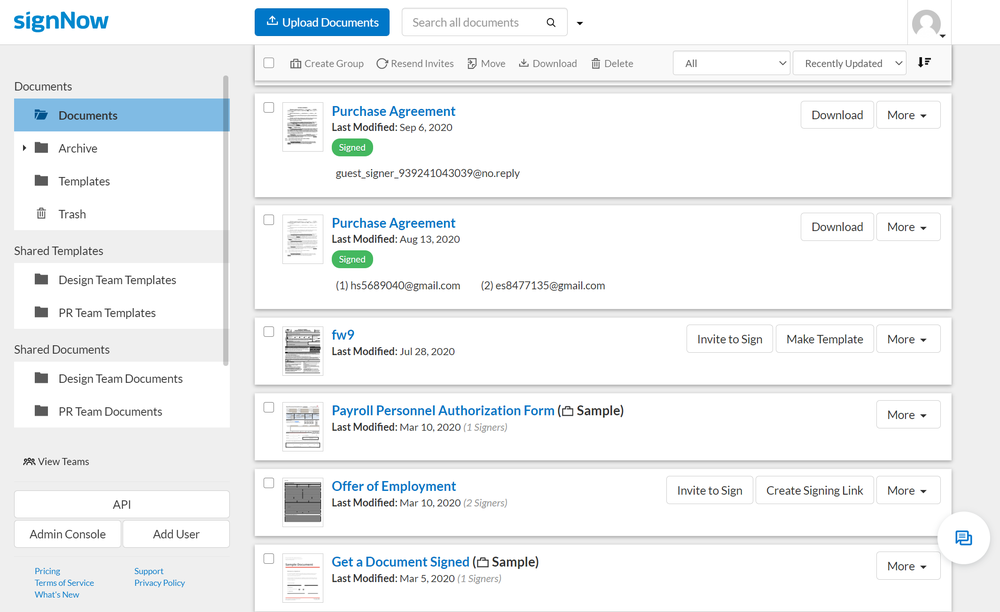Open More menu for Get a Document Signed
1000x612 pixels.
click(x=908, y=566)
